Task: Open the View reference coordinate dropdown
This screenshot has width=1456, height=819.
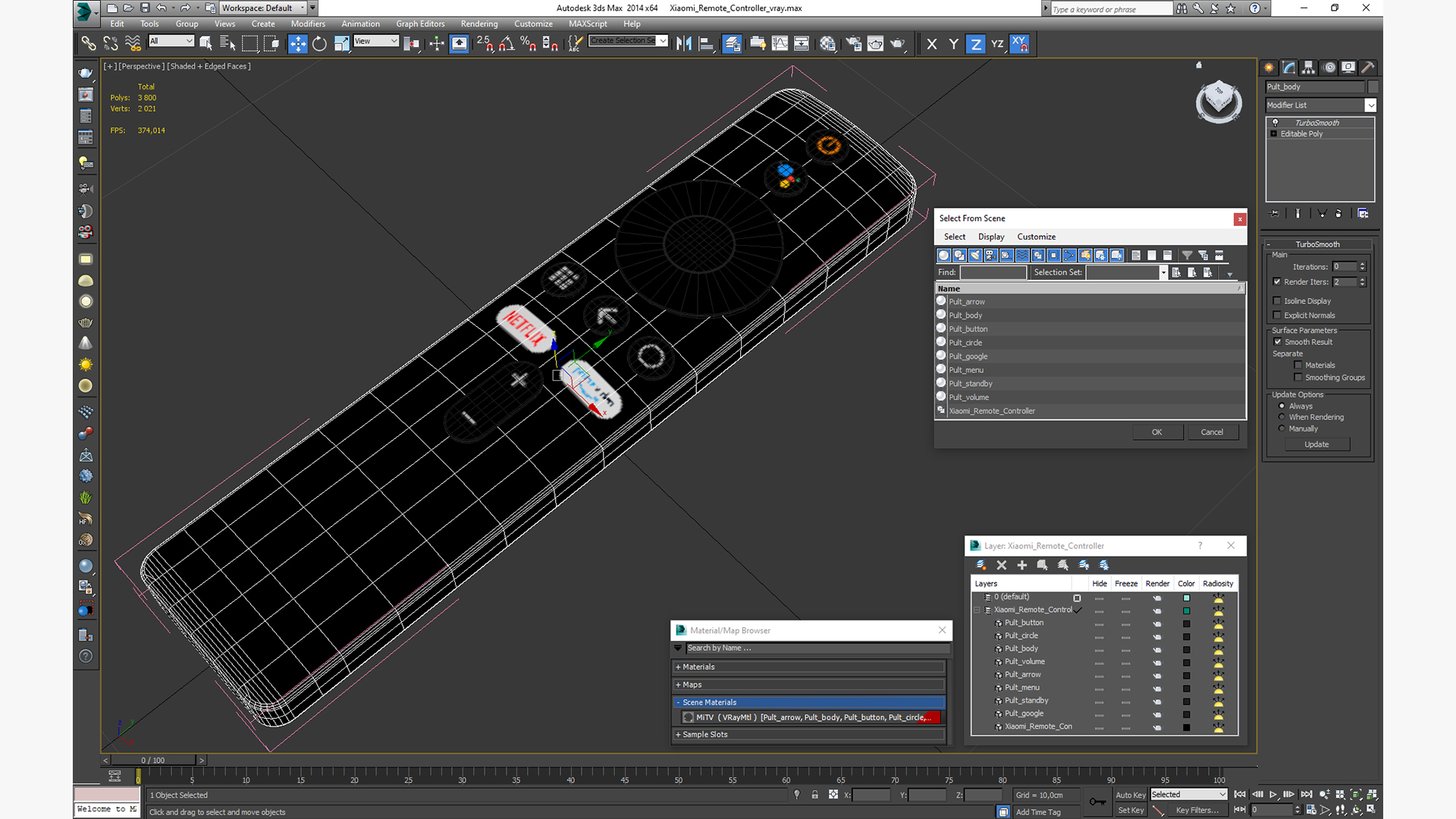Action: click(x=376, y=41)
